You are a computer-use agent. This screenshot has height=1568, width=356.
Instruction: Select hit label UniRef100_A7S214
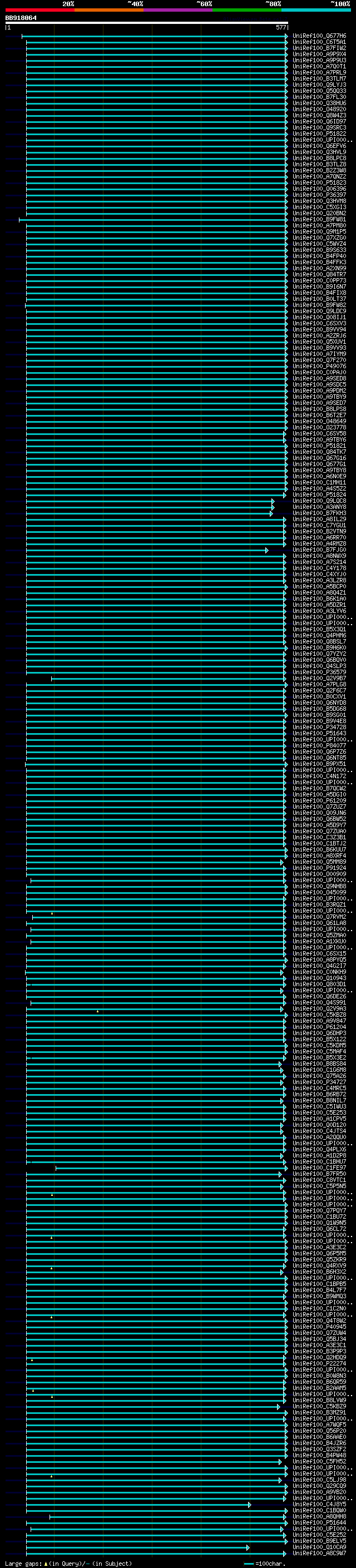coord(319,562)
